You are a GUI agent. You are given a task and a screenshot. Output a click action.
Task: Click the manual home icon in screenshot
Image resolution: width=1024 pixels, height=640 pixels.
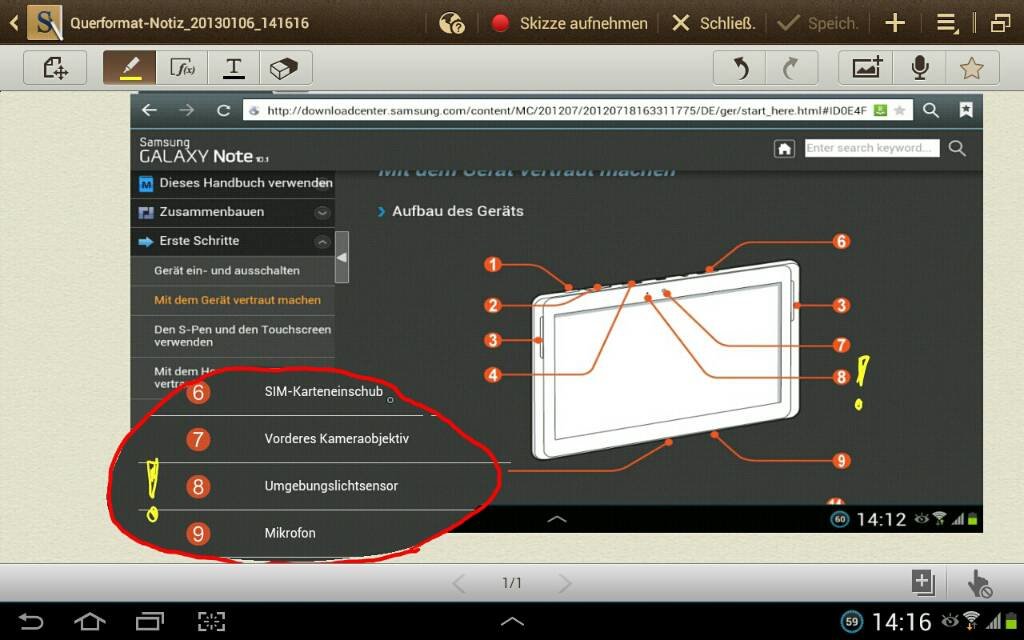(784, 149)
